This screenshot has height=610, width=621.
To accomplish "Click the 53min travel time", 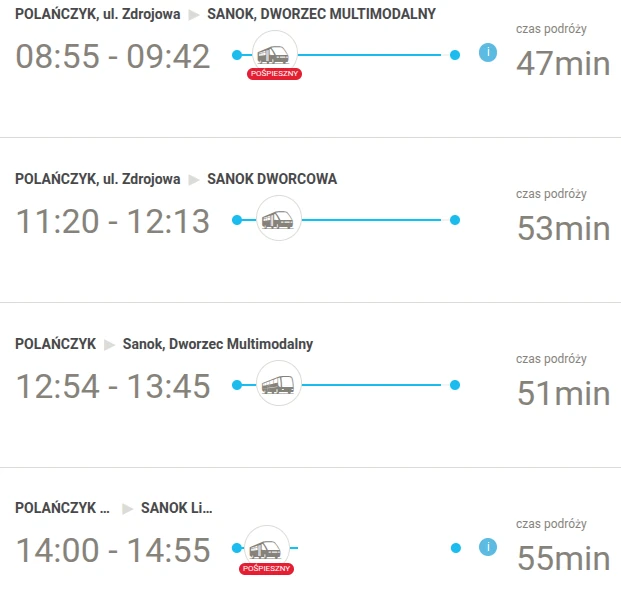I will click(x=563, y=229).
